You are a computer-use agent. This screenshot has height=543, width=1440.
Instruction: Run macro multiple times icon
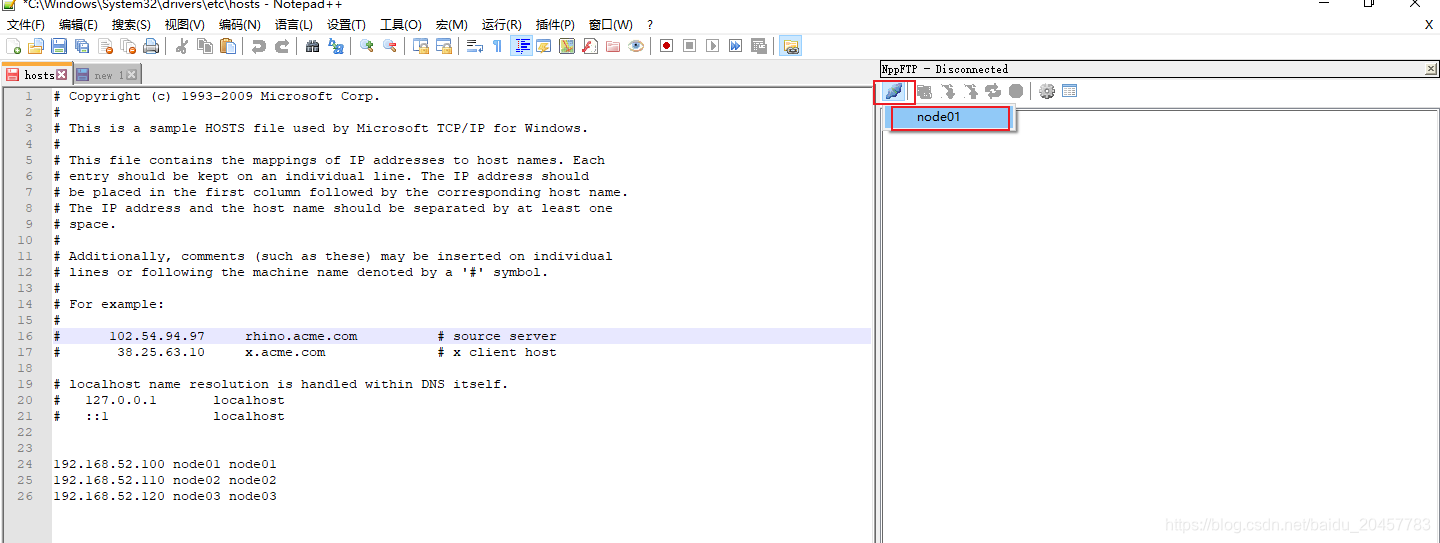(x=735, y=46)
